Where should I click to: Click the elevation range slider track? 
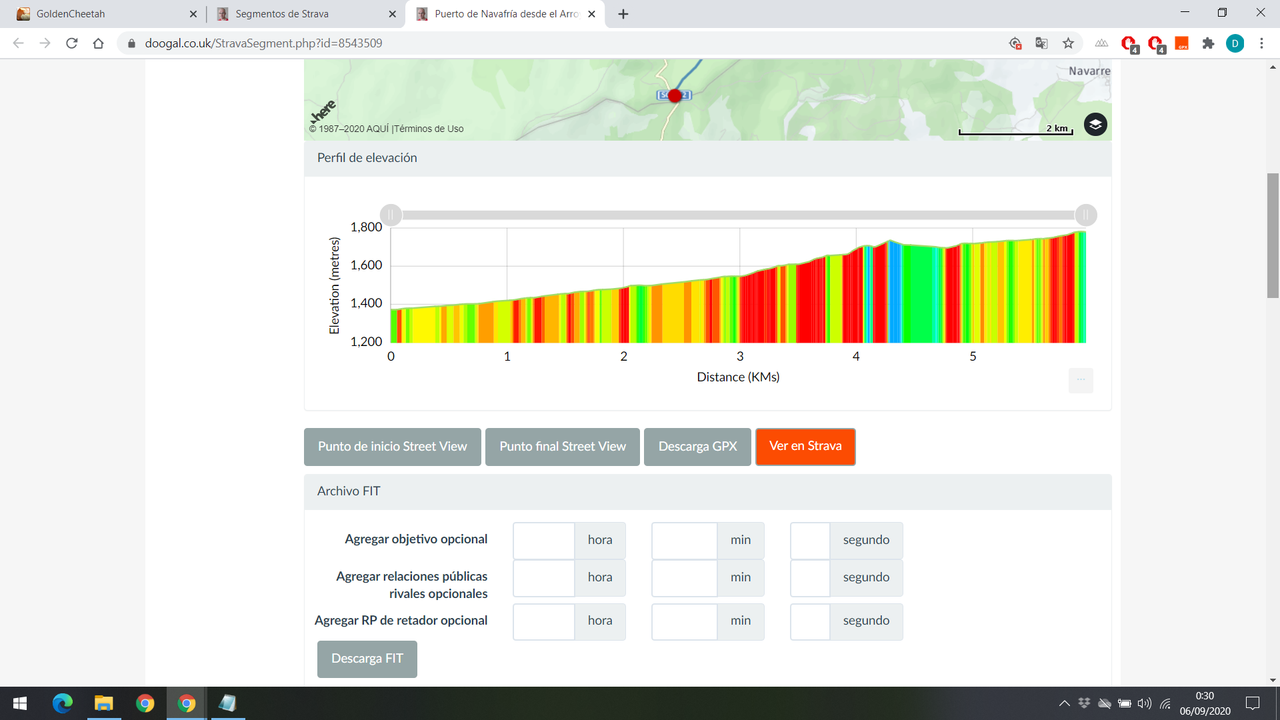point(738,215)
